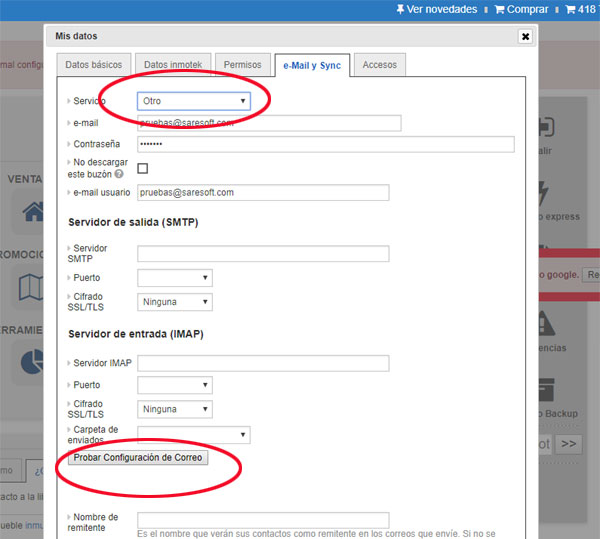Image resolution: width=600 pixels, height=539 pixels.
Task: Click the Nombre de remitente field
Action: click(x=263, y=520)
